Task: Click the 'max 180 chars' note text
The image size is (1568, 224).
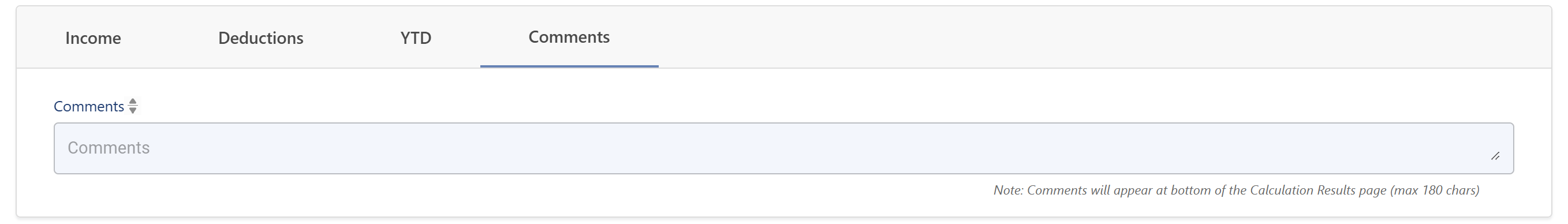Action: coord(1435,191)
